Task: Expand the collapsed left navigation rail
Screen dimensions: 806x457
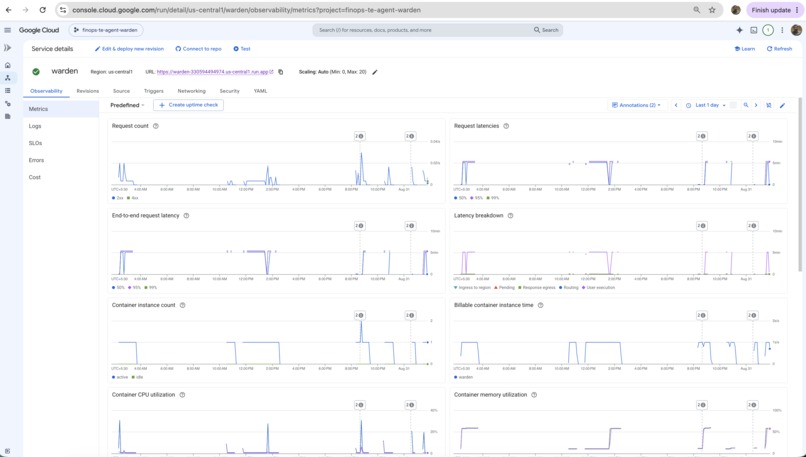Action: click(x=7, y=48)
